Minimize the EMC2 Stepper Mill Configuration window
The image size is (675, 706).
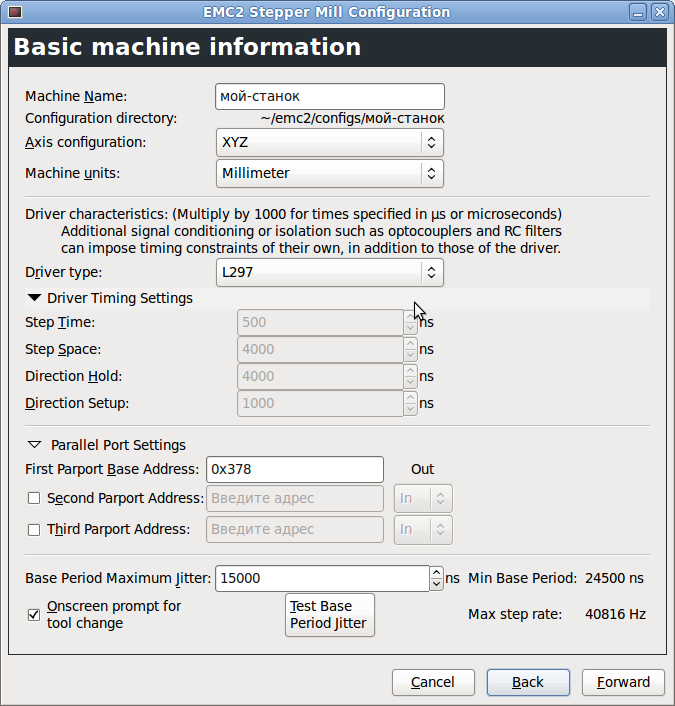pyautogui.click(x=638, y=12)
